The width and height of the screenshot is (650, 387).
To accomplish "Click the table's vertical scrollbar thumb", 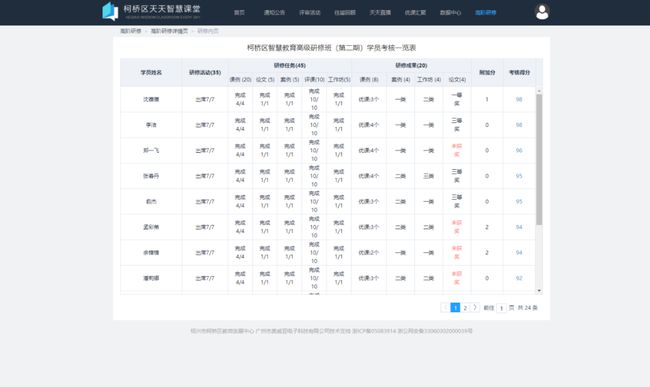I will pyautogui.click(x=539, y=160).
